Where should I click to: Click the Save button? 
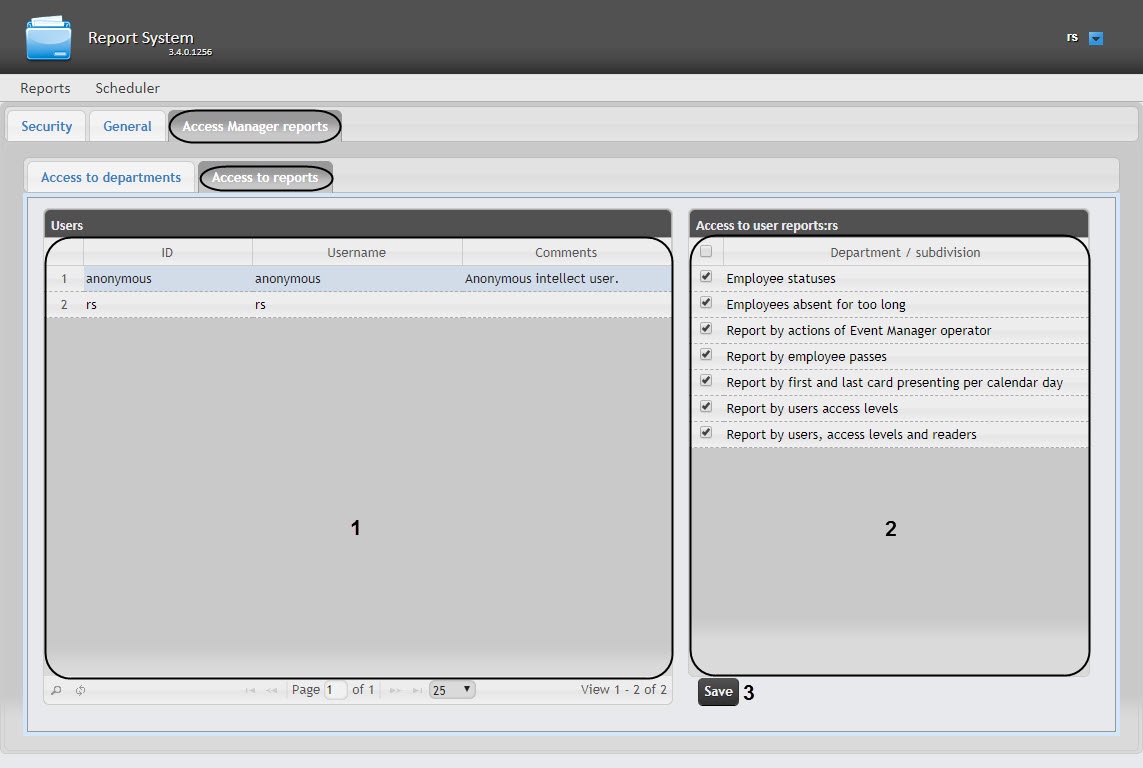coord(718,692)
